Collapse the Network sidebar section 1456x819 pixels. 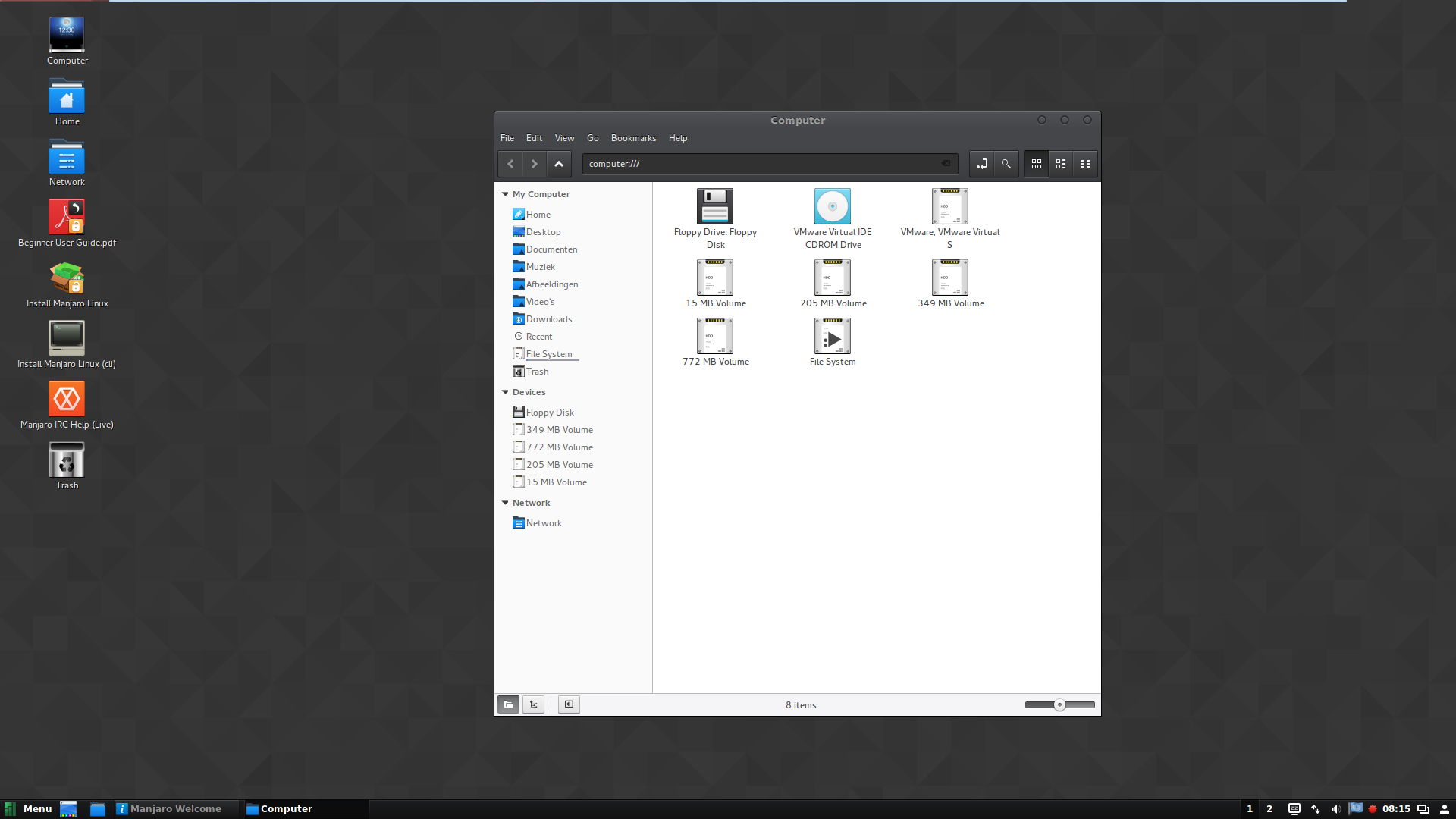coord(505,503)
